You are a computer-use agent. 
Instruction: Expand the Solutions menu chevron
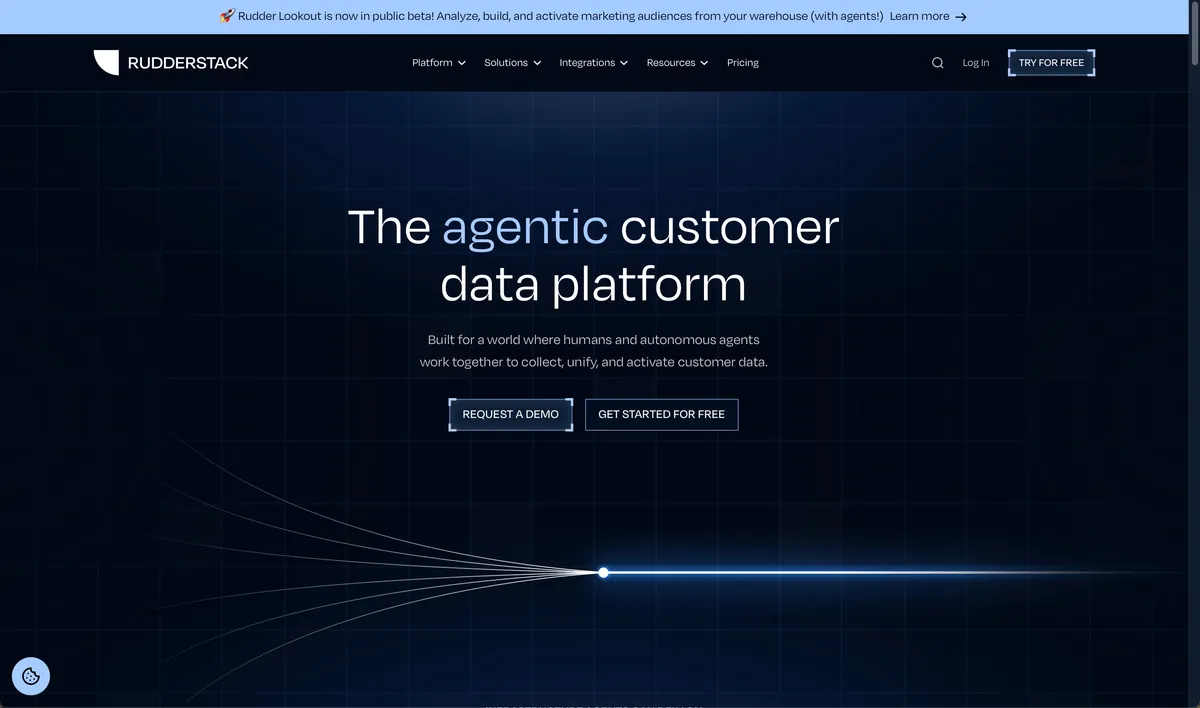click(537, 63)
